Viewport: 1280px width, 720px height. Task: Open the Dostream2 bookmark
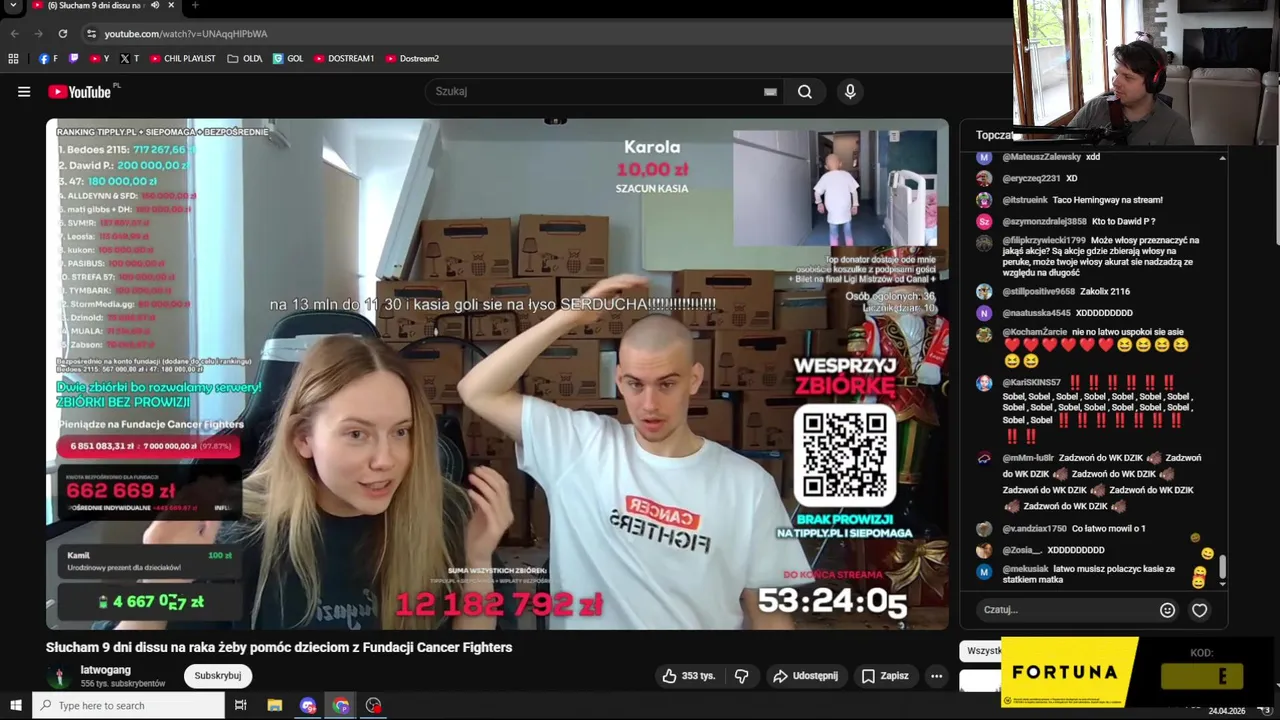tap(412, 59)
